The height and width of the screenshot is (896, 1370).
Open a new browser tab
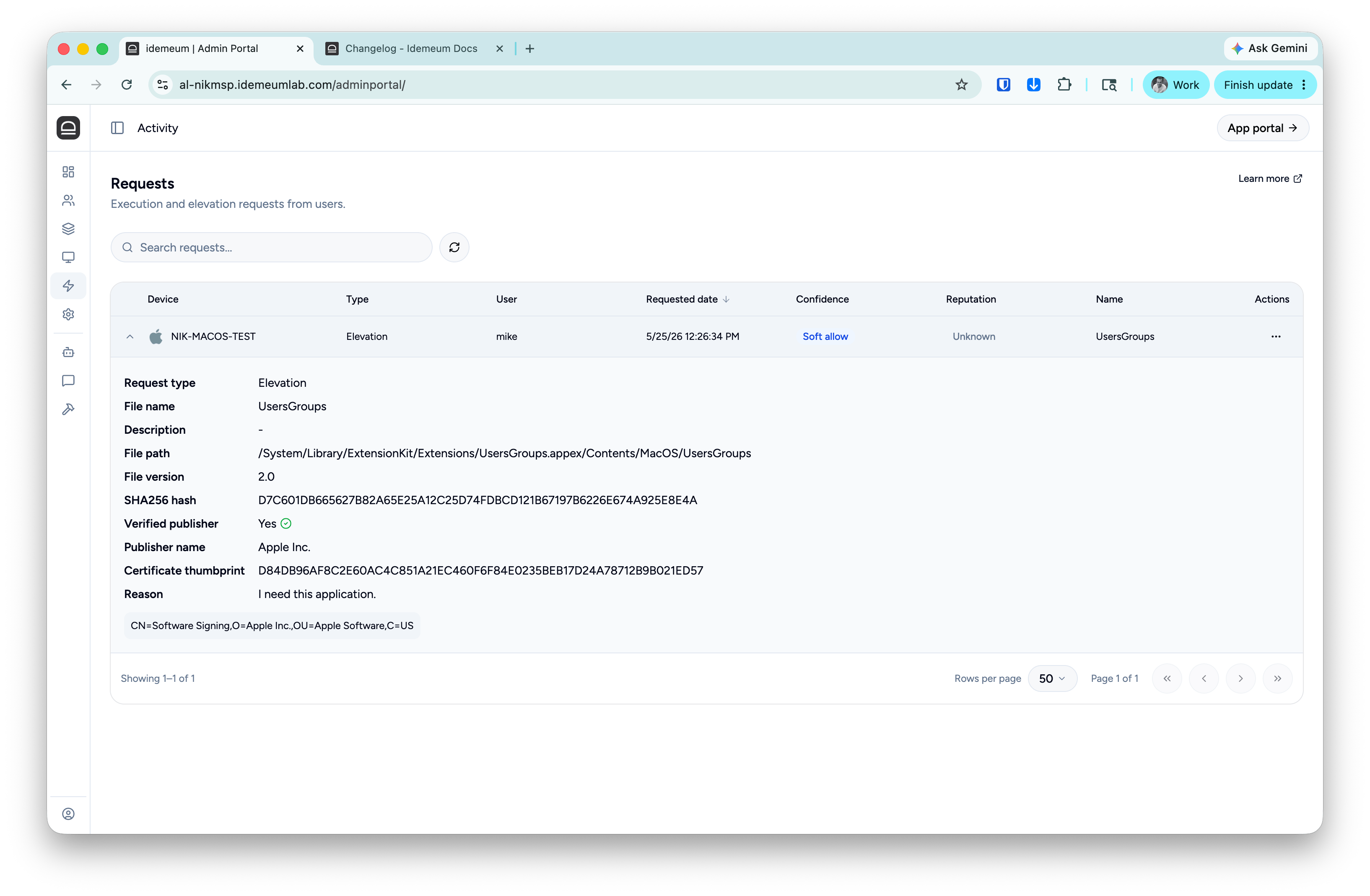529,48
